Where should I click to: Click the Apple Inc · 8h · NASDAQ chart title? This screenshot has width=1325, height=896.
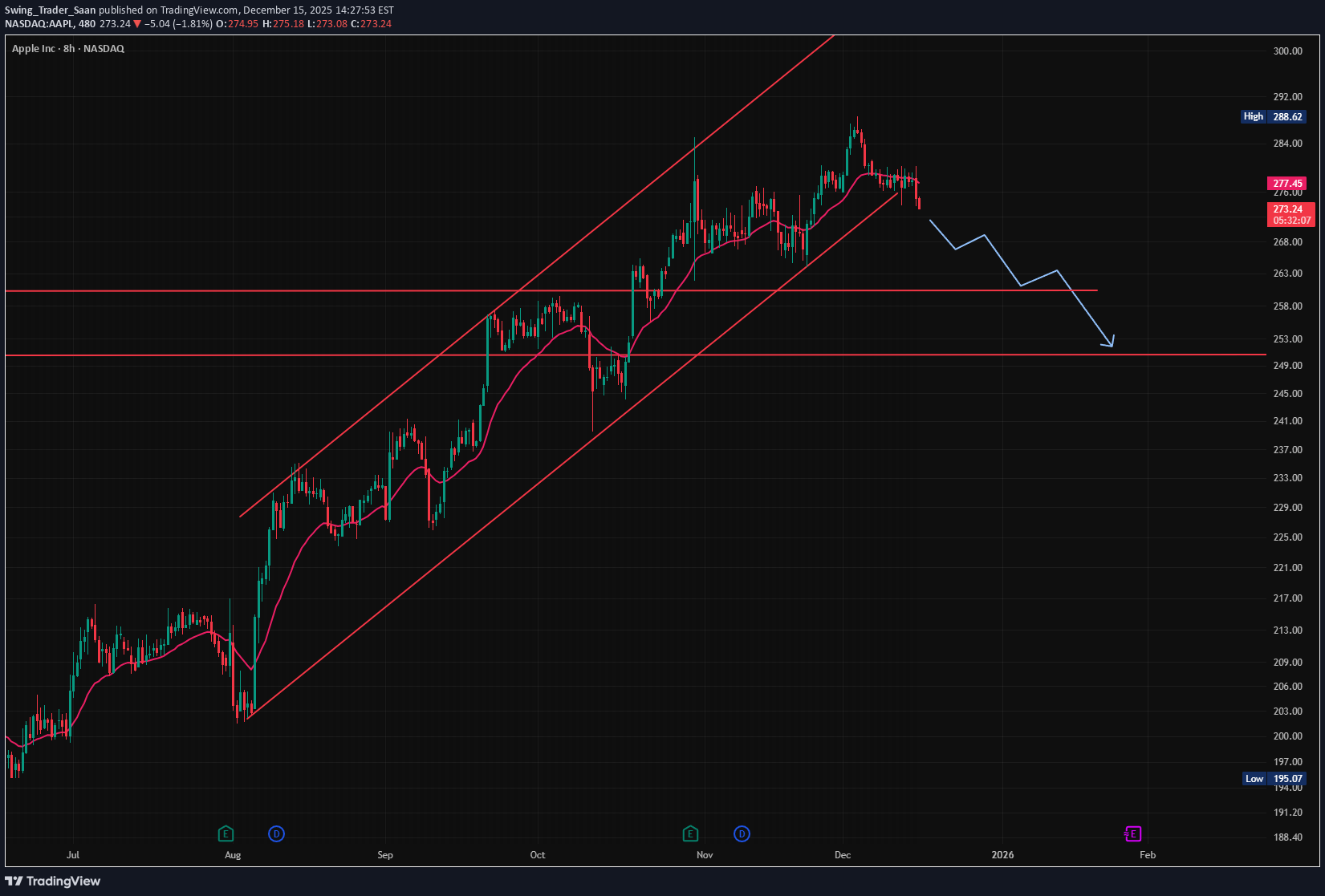coord(67,48)
